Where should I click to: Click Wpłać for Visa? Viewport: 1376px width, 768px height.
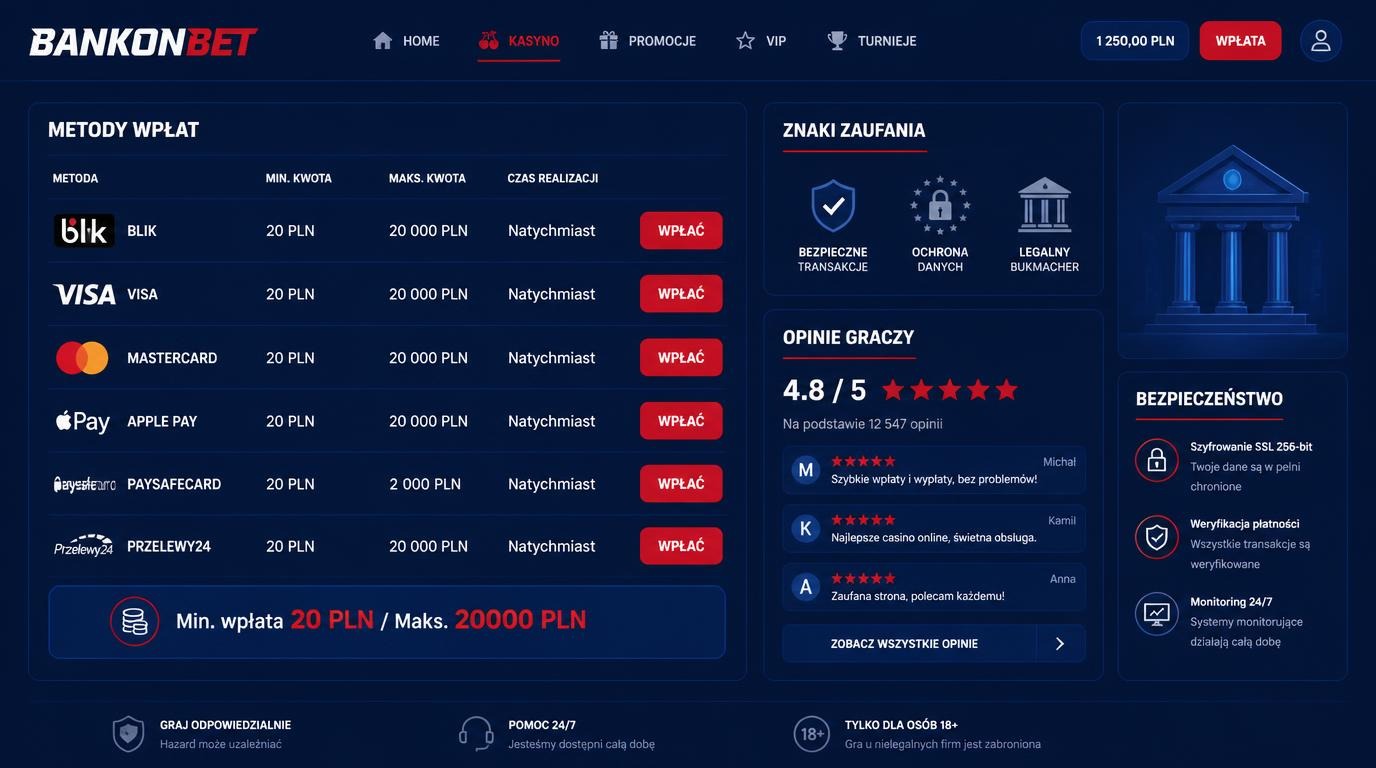pos(681,294)
